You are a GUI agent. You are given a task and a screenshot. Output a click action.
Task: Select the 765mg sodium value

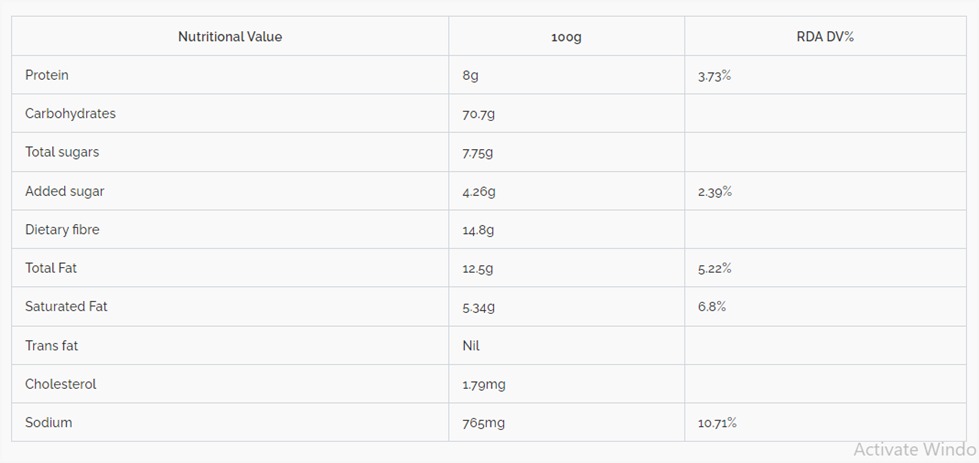483,422
